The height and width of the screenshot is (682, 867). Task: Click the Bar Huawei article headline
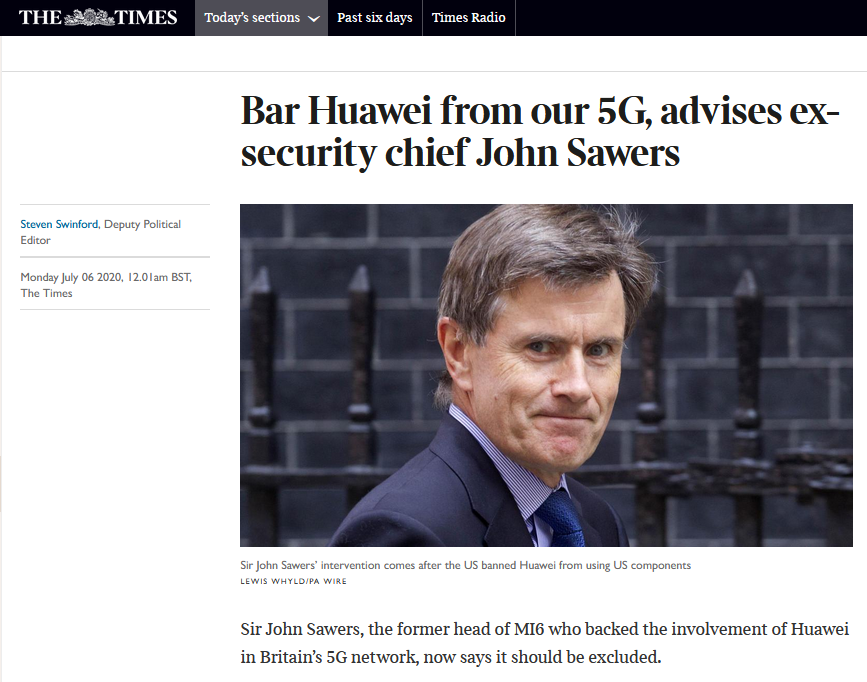point(540,133)
